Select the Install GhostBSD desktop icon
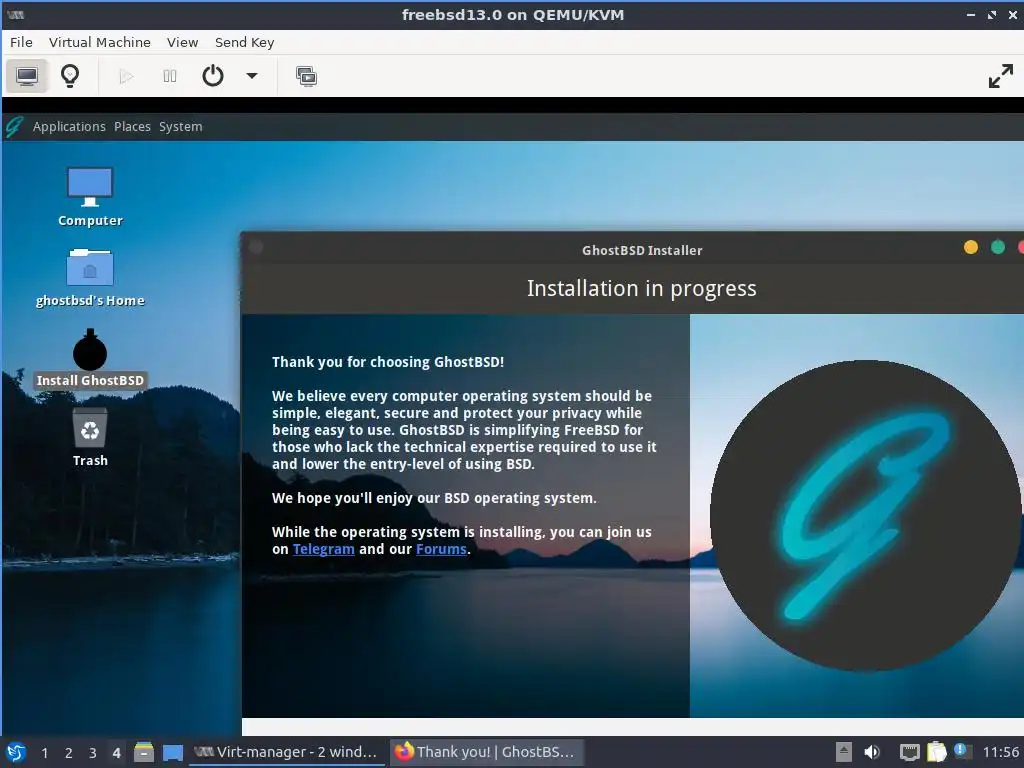The height and width of the screenshot is (768, 1024). 90,359
